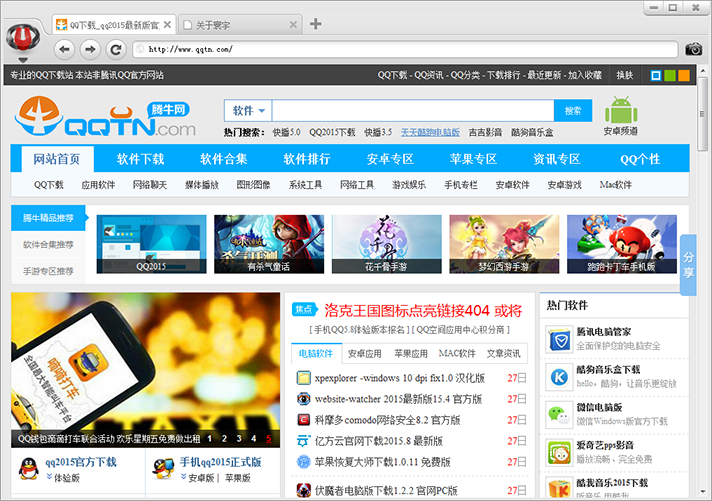Click the 微信电脑版 green chat icon
This screenshot has width=712, height=501.
click(x=558, y=415)
